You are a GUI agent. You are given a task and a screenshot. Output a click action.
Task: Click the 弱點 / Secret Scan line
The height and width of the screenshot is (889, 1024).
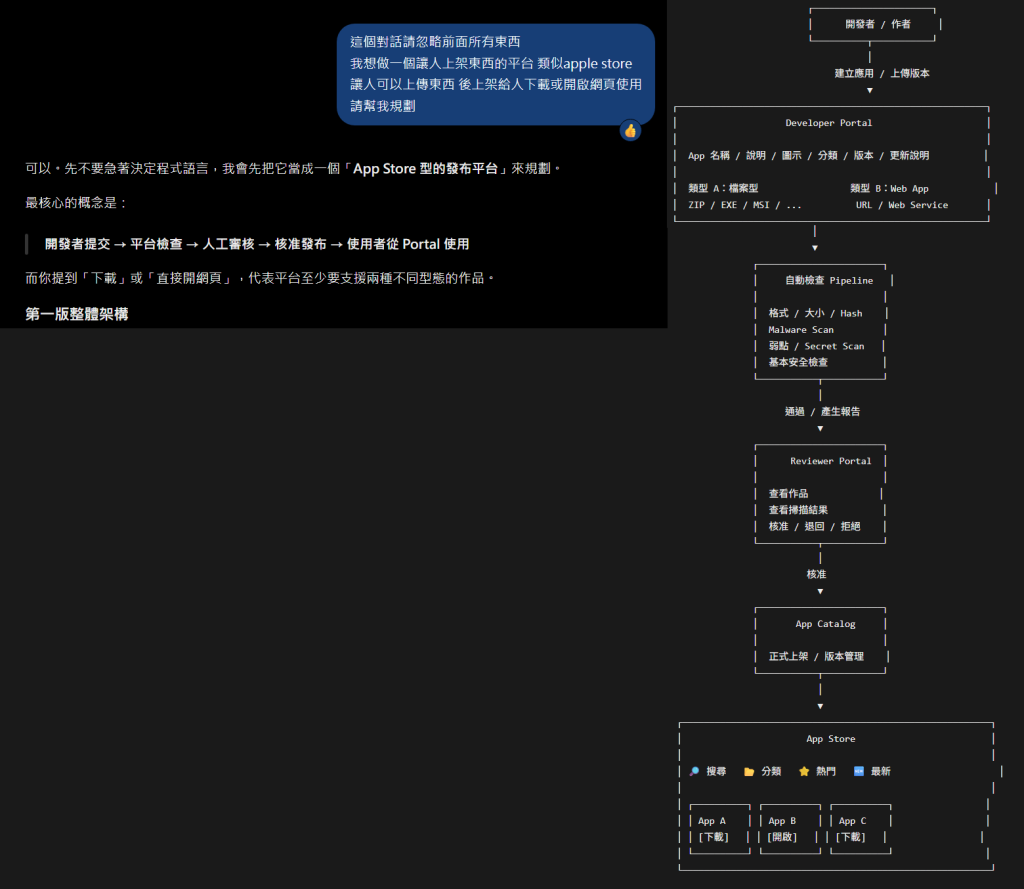tap(816, 346)
